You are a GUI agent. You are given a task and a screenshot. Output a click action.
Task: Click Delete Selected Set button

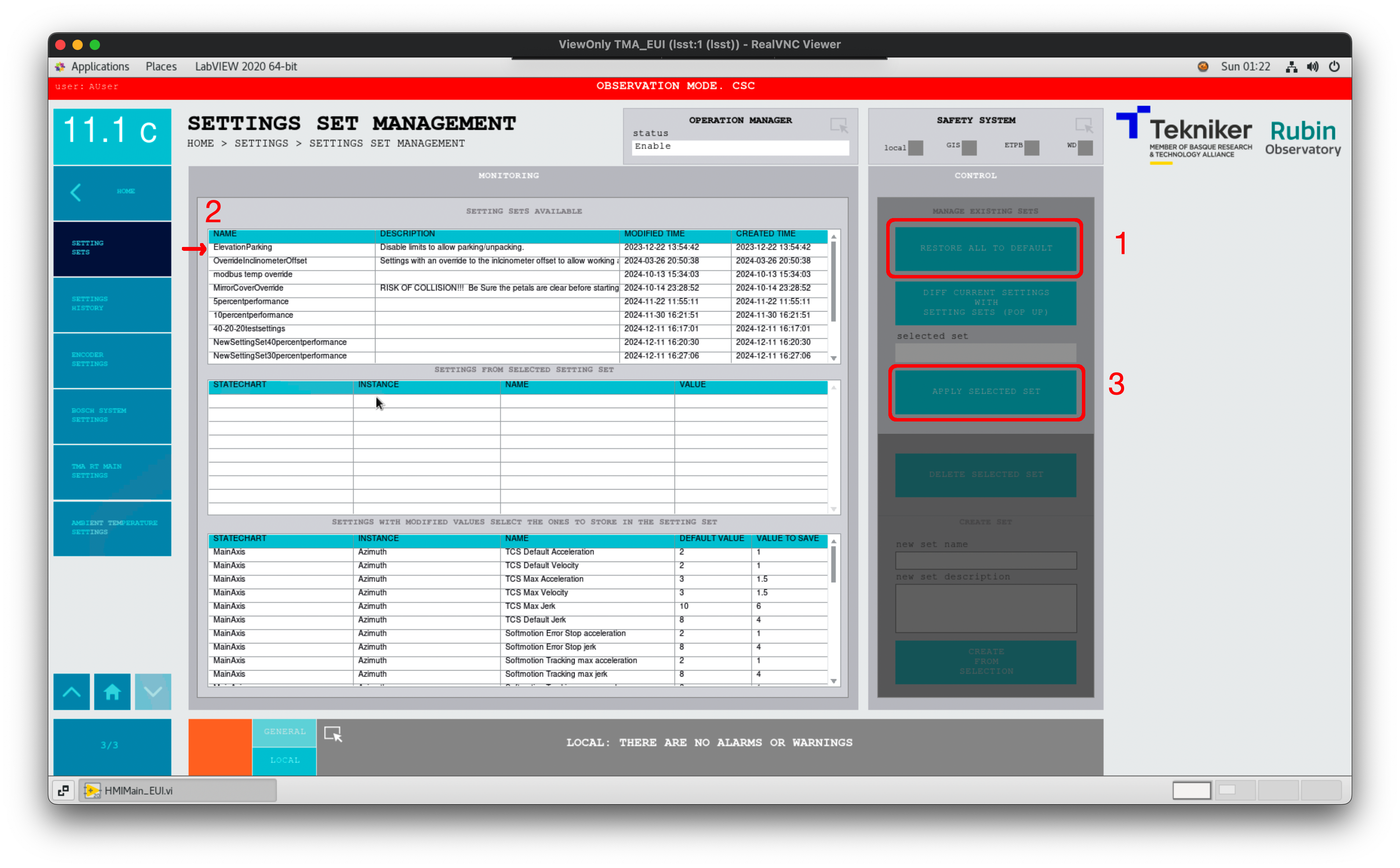point(985,475)
